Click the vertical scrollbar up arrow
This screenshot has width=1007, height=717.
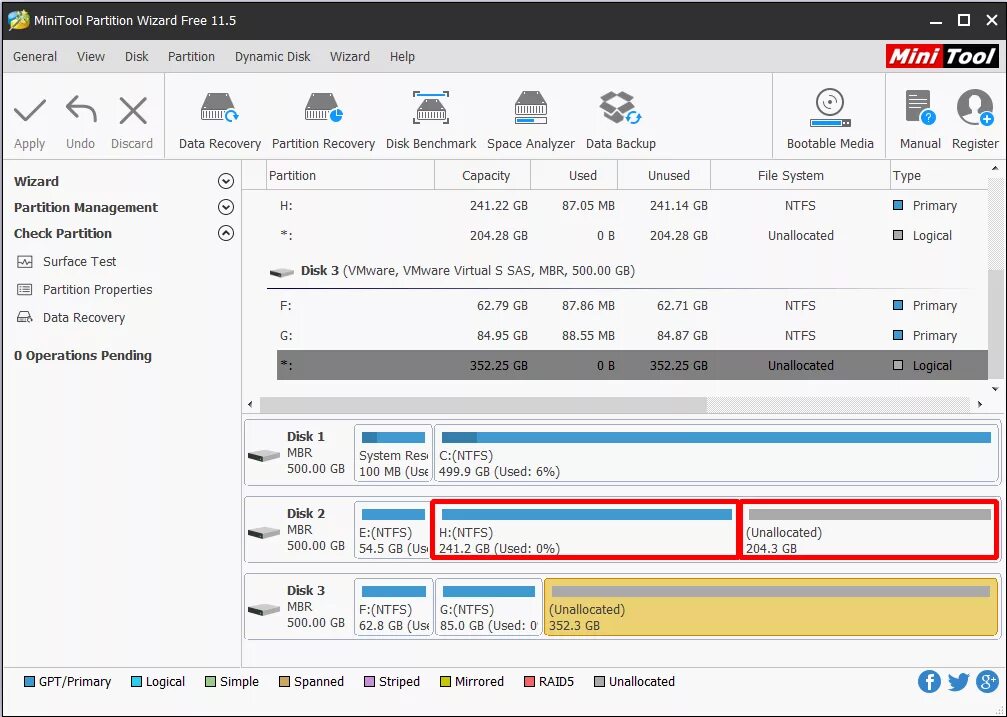tap(995, 168)
